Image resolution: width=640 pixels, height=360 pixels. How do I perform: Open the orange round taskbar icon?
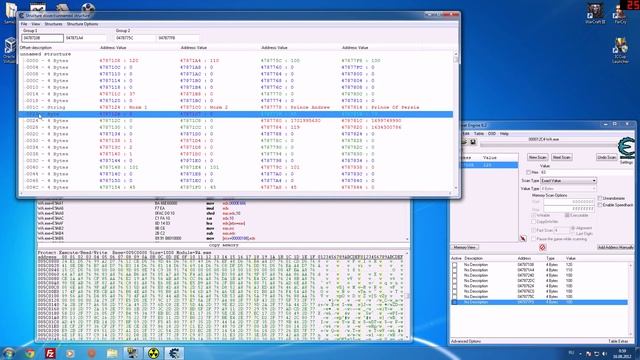[x=91, y=353]
